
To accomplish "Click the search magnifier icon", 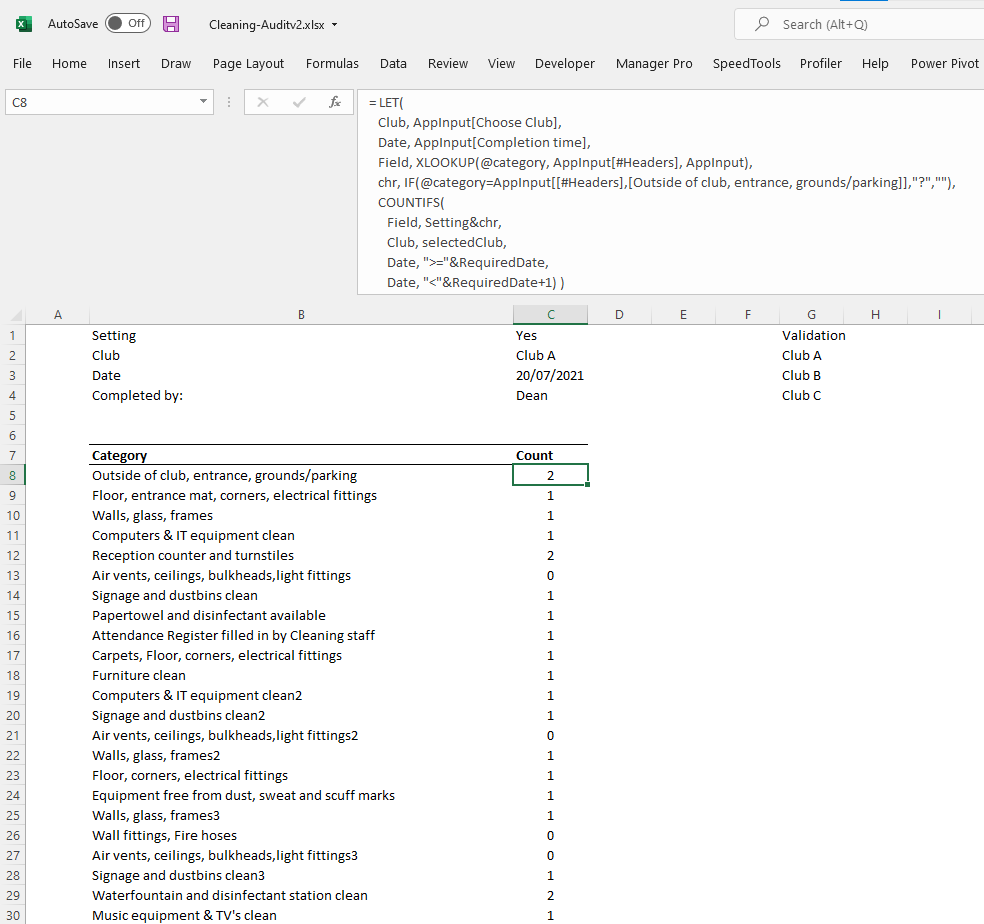I will click(x=762, y=24).
